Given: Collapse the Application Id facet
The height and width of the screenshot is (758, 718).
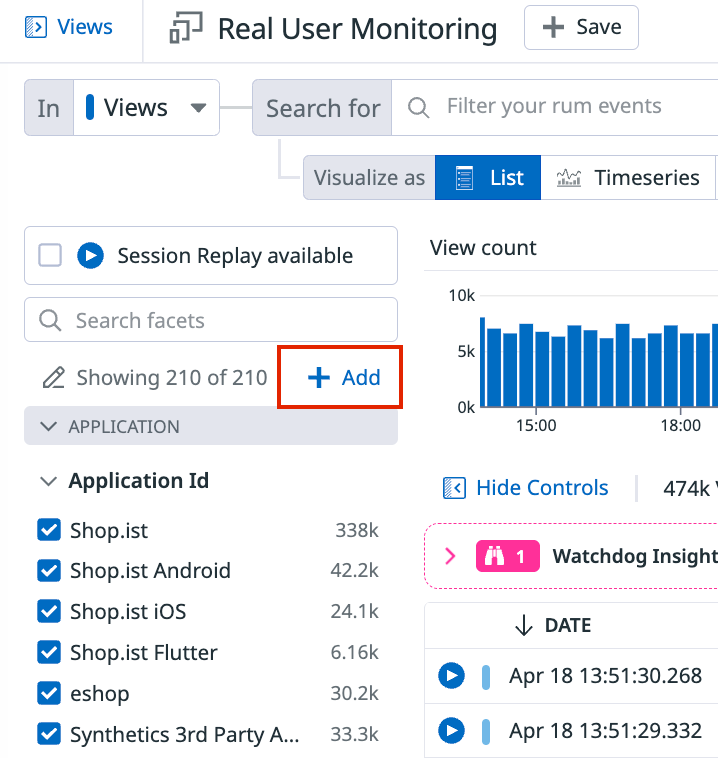Looking at the screenshot, I should 48,482.
